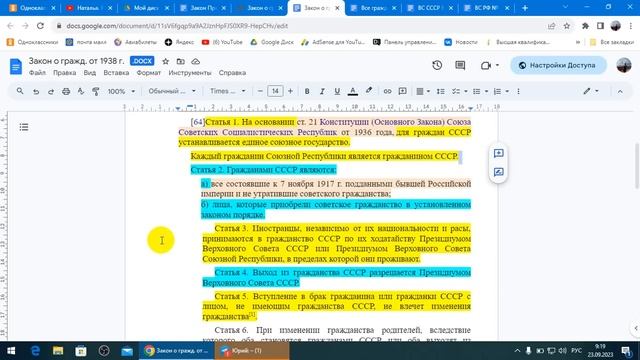The image size is (640, 360).
Task: Switch to the Мой диск tab
Action: [x=146, y=8]
